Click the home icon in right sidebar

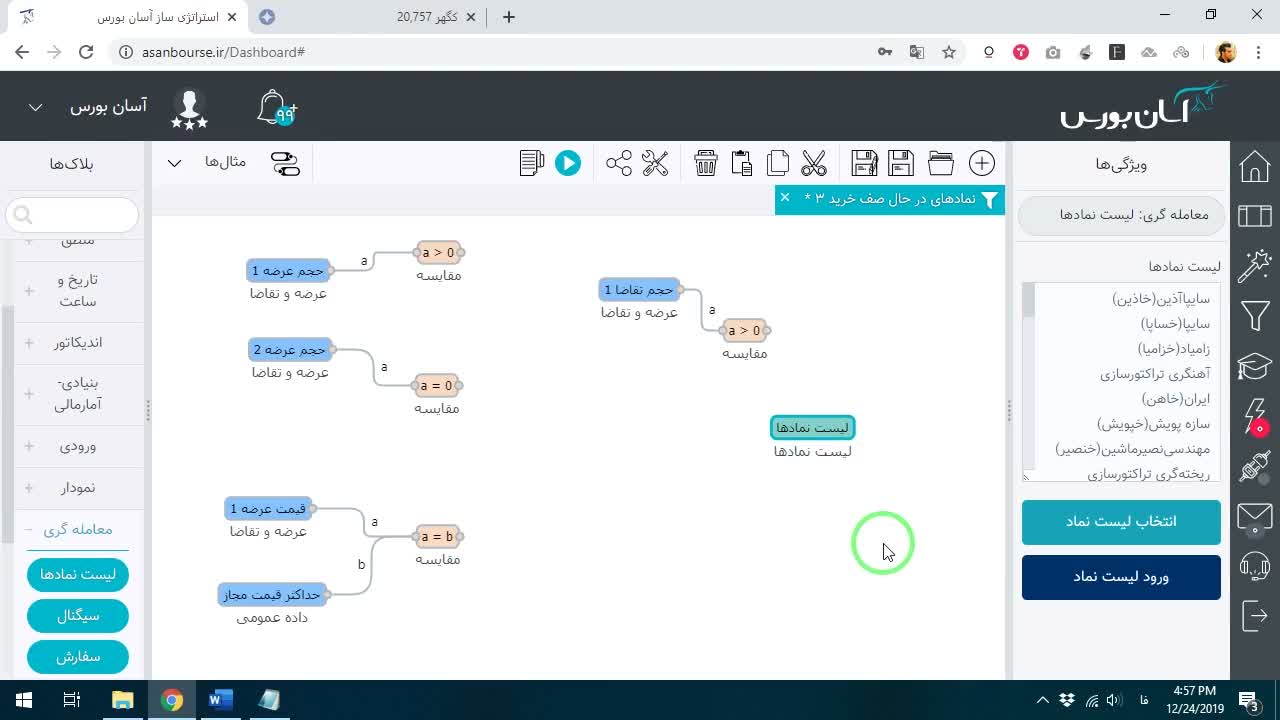(x=1255, y=166)
